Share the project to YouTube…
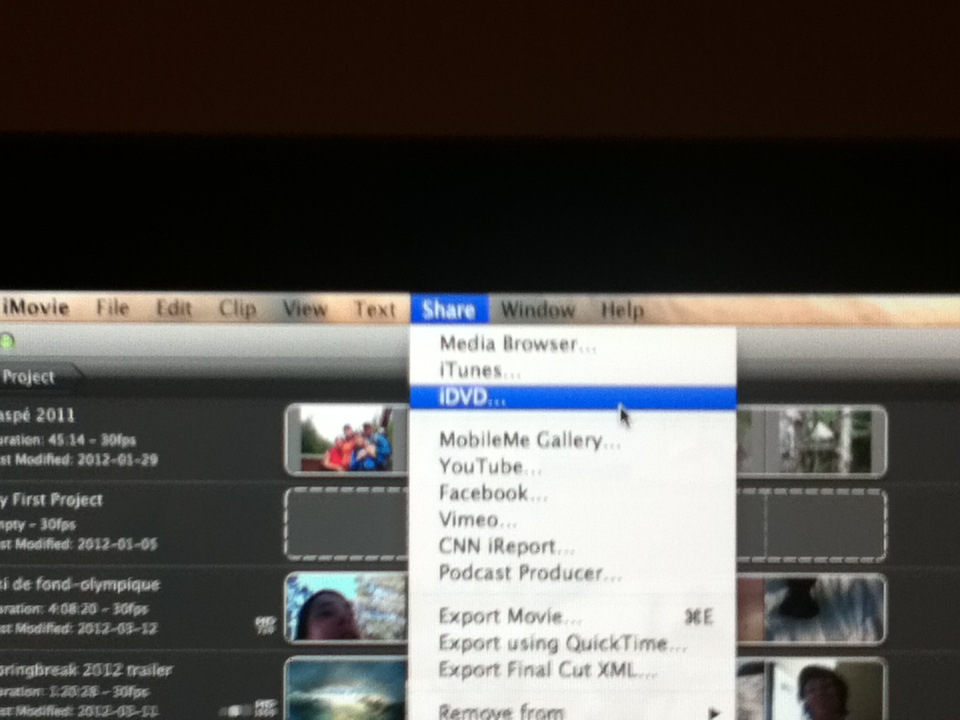Viewport: 960px width, 720px height. click(572, 467)
